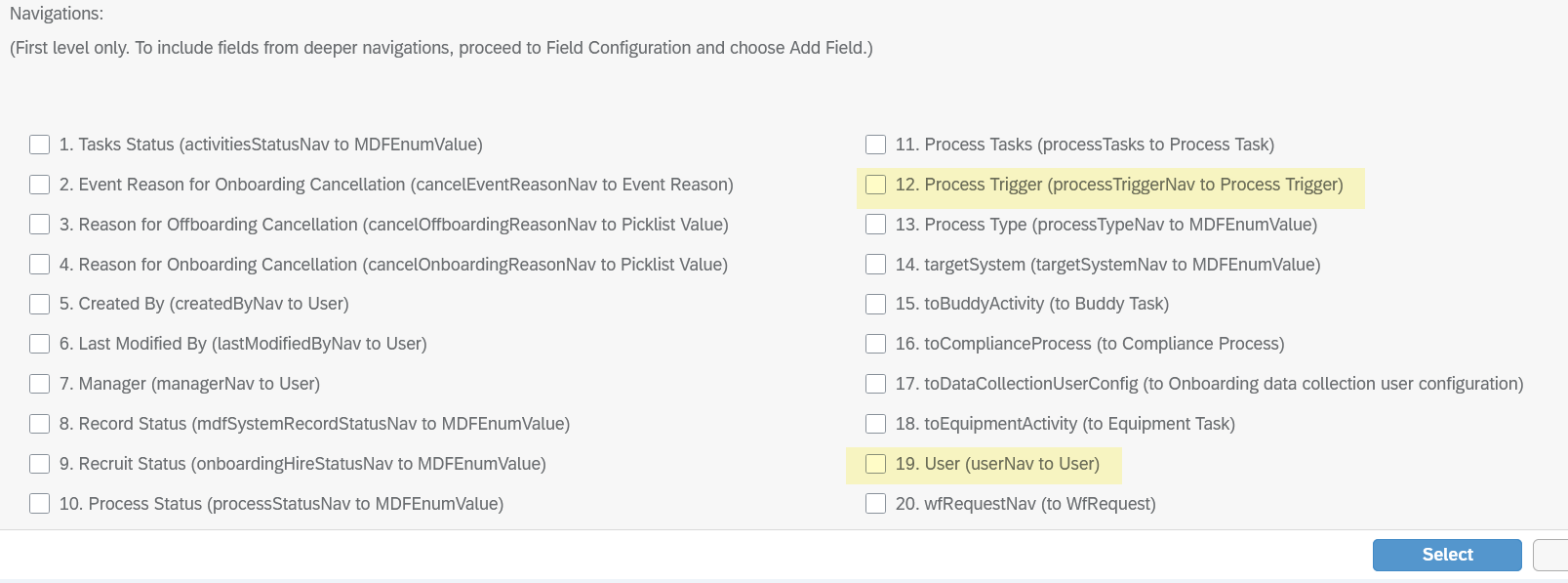Check the Tasks Status navigation checkbox

pos(39,145)
